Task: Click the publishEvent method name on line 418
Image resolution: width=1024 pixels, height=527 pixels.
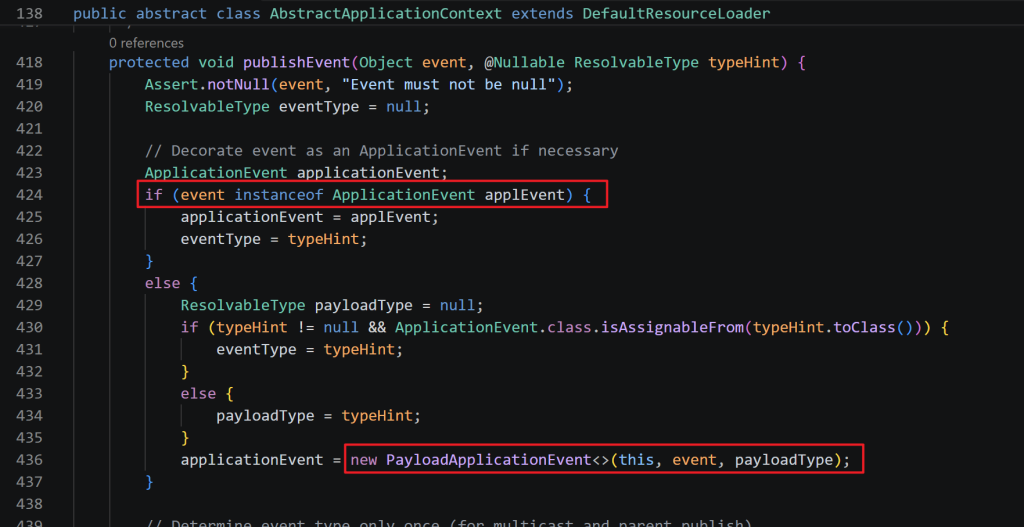Action: pos(297,63)
